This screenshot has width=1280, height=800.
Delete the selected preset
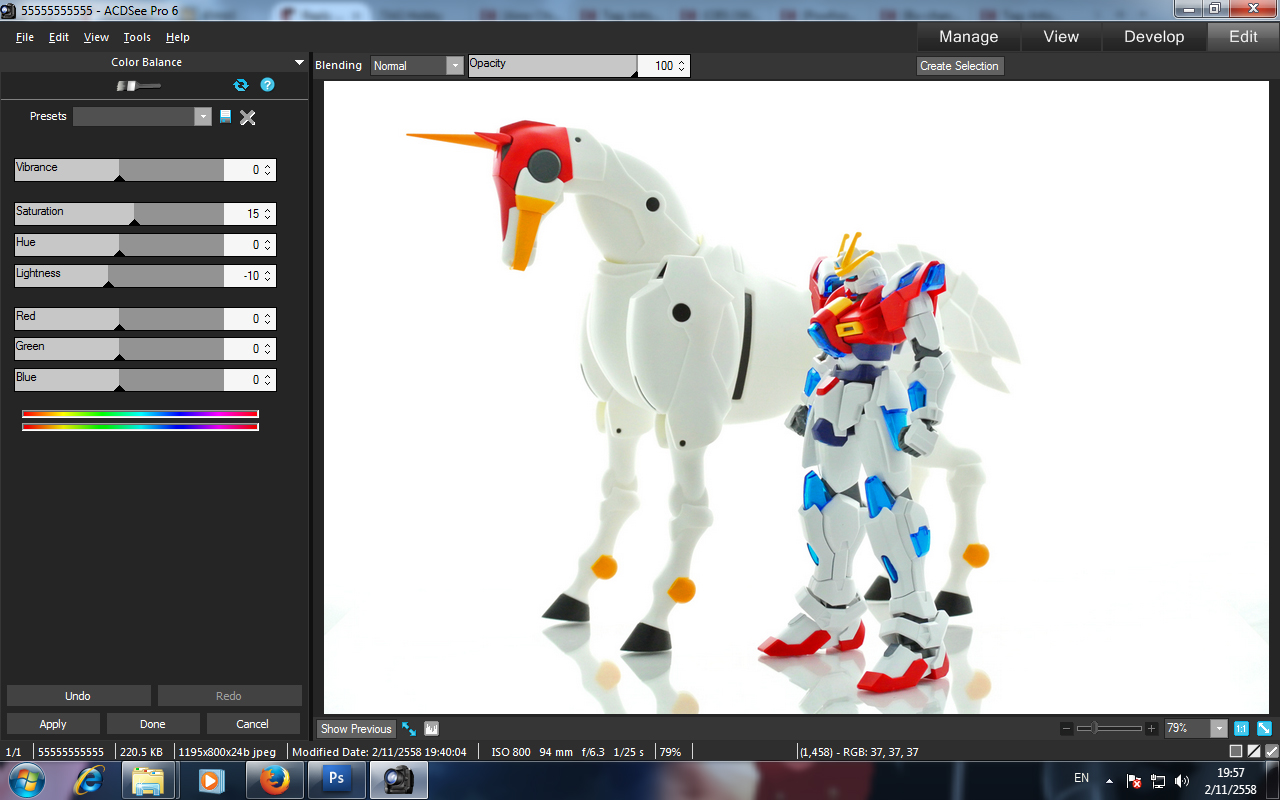point(248,117)
